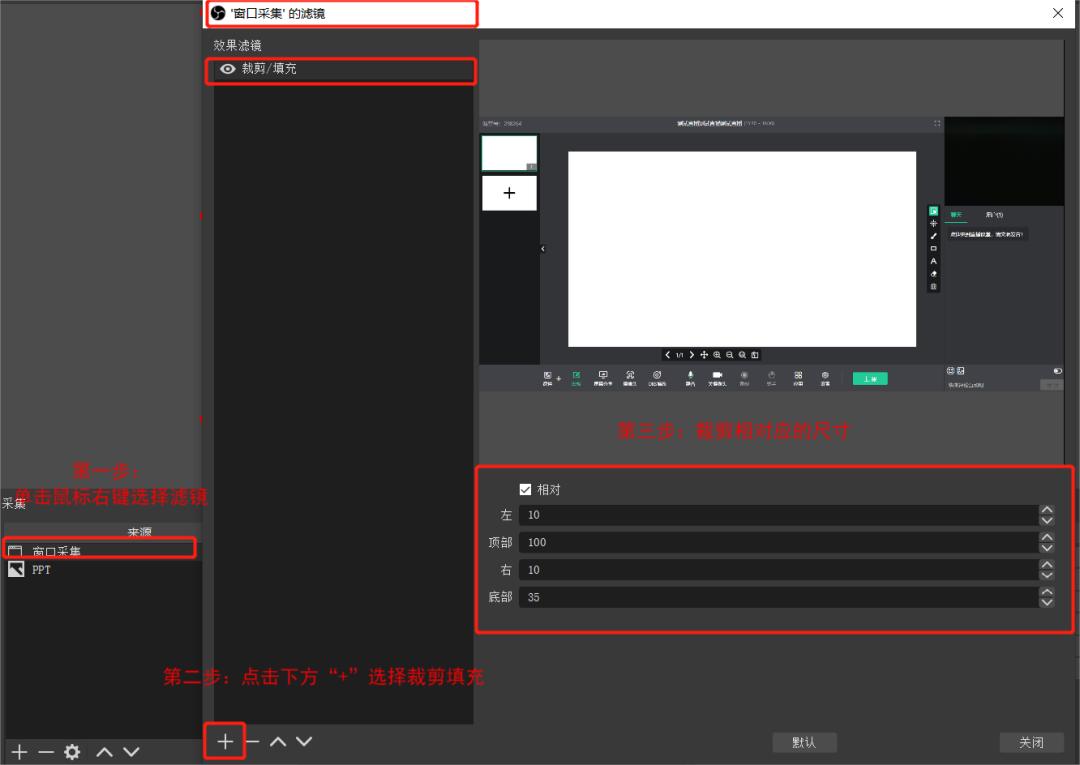Remove a source with the minus icon
The width and height of the screenshot is (1080, 765).
tap(44, 751)
